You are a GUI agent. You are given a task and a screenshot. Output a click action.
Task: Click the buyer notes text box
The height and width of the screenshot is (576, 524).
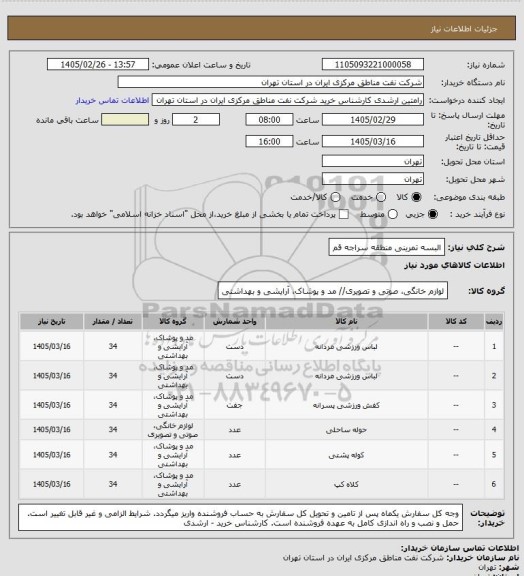(x=240, y=518)
